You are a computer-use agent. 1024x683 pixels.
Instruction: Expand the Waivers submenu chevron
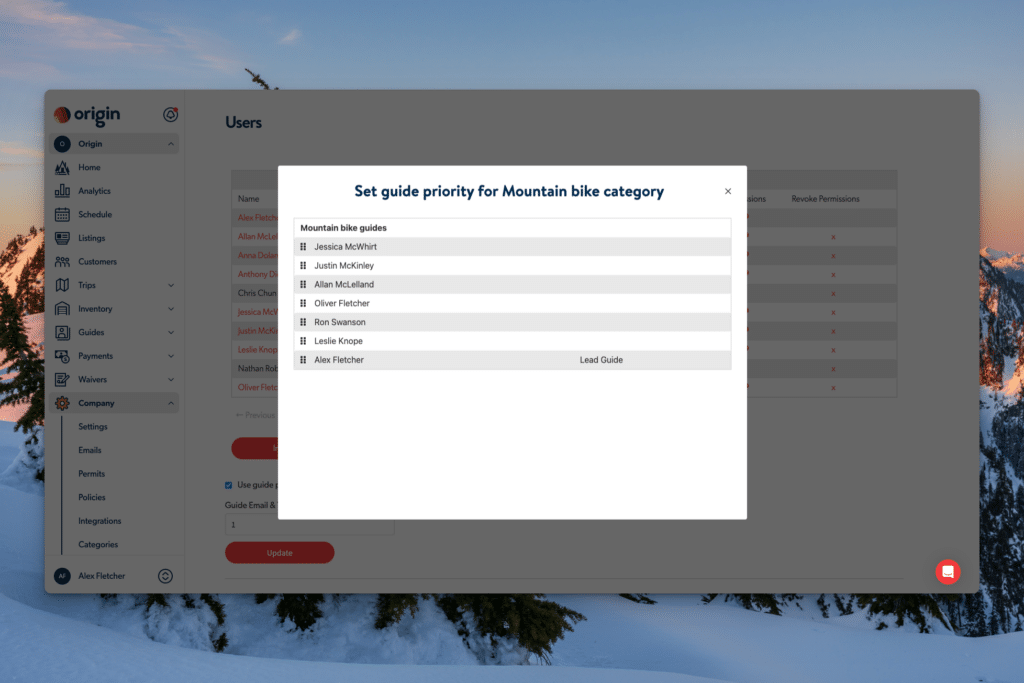tap(170, 379)
